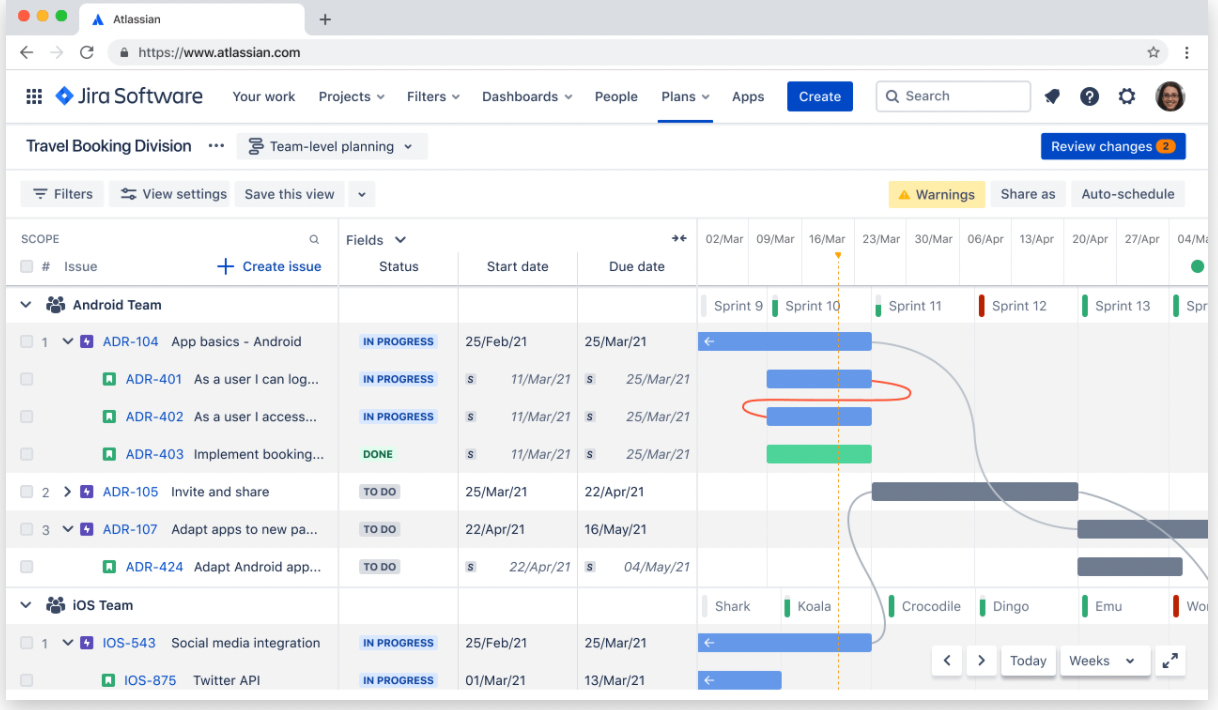Click the Create issue link
The height and width of the screenshot is (710, 1218).
click(270, 266)
